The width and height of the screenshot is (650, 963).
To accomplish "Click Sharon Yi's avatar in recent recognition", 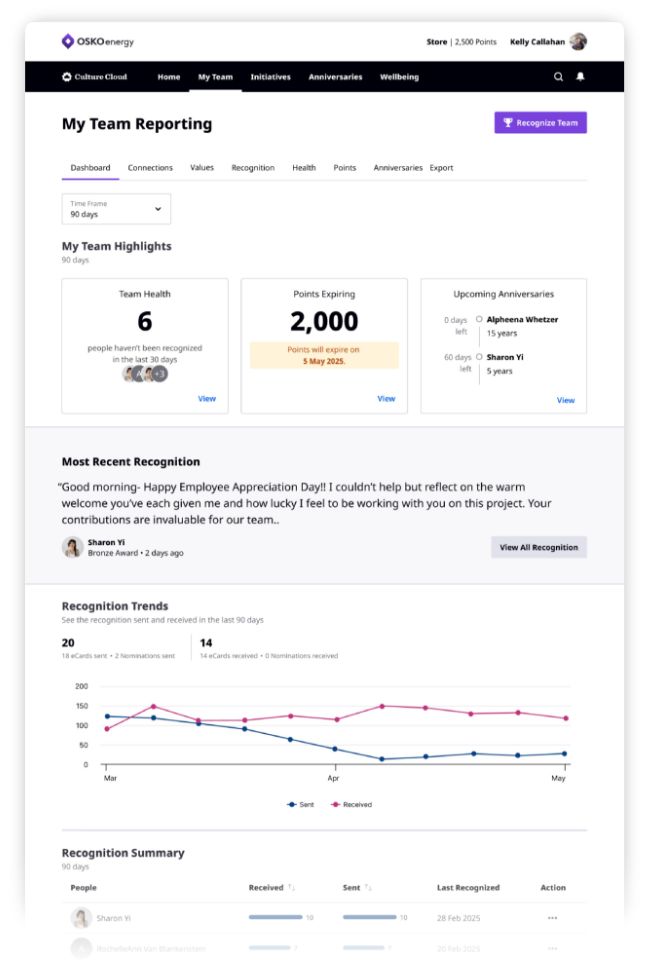I will pos(71,547).
